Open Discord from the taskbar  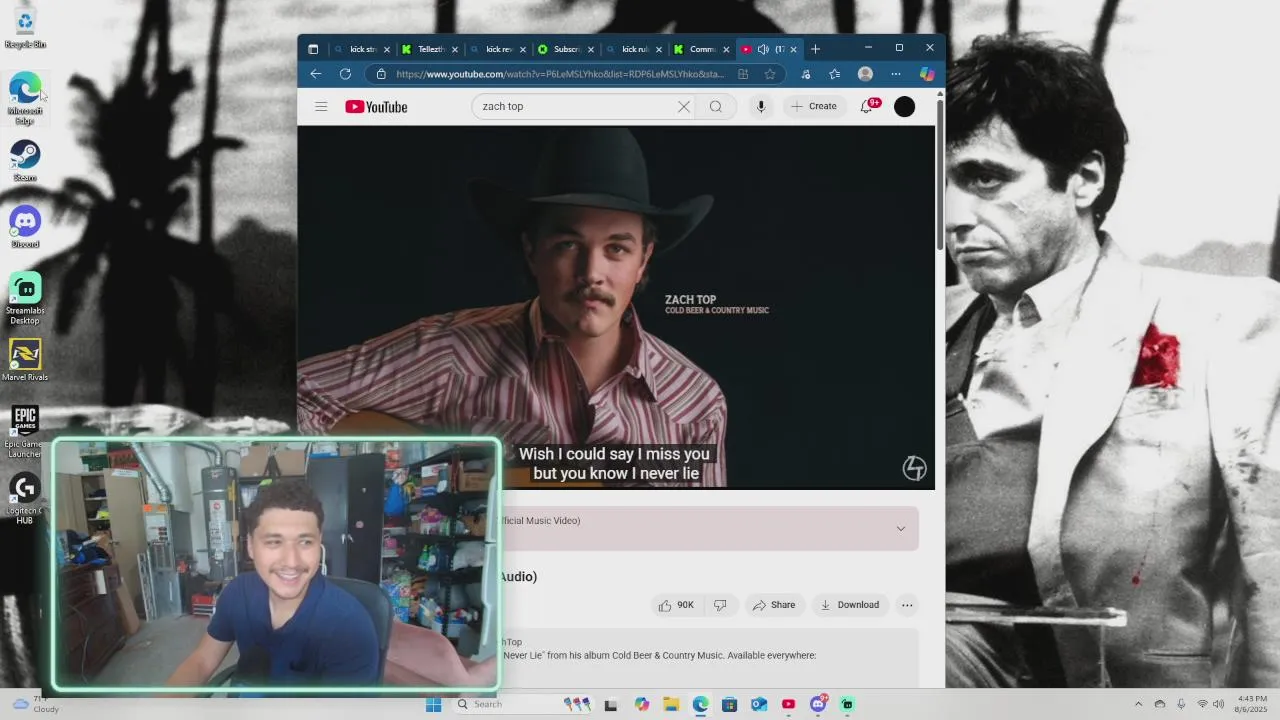pyautogui.click(x=818, y=704)
